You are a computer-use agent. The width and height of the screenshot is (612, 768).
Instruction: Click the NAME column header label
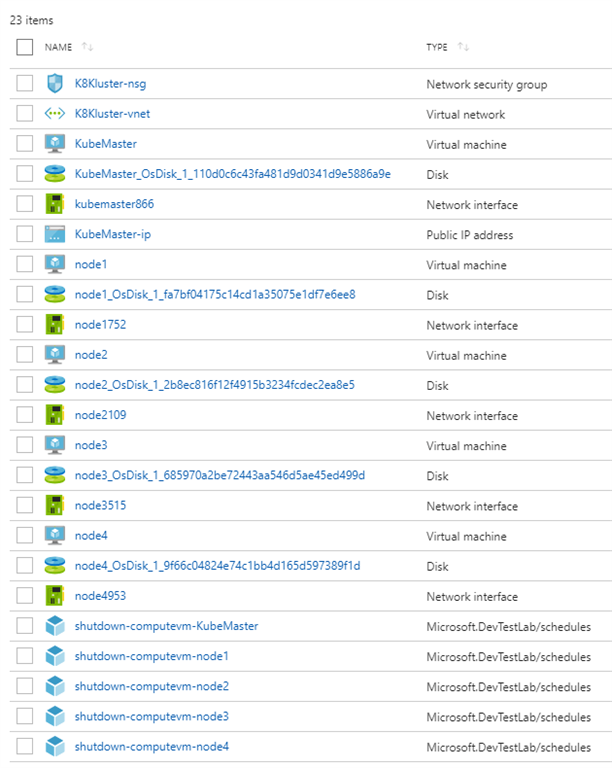[x=59, y=47]
